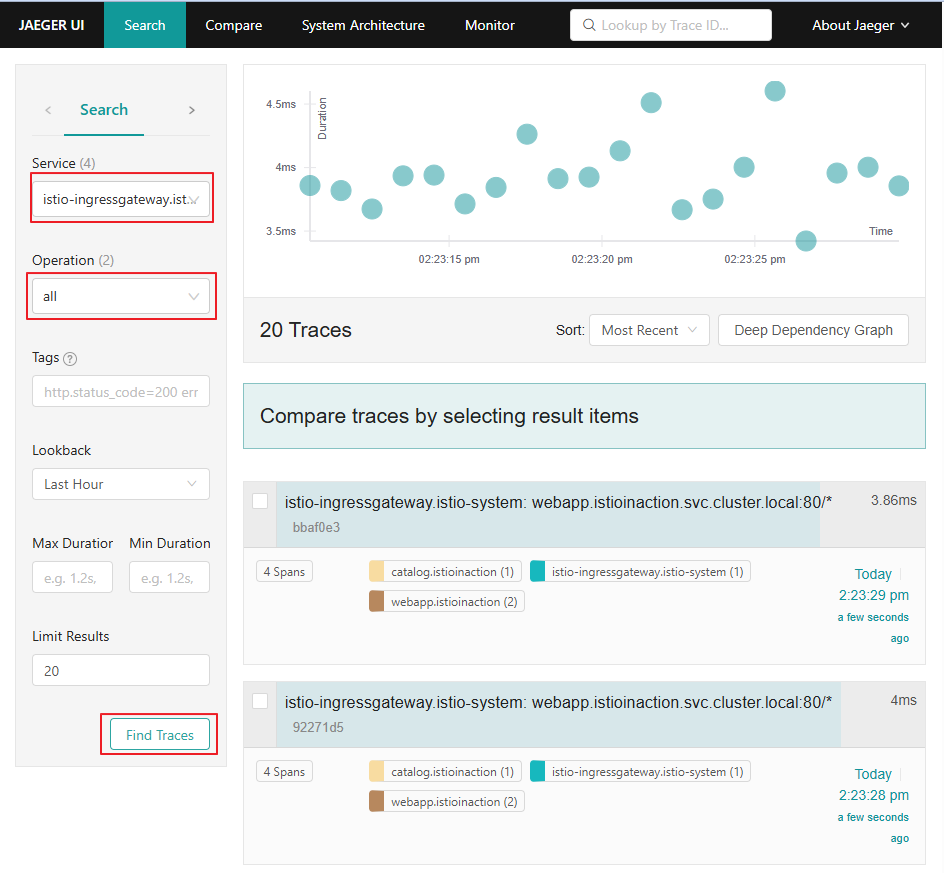This screenshot has height=873, width=944.
Task: Click the right arrow beside Search panel tab
Action: (191, 110)
